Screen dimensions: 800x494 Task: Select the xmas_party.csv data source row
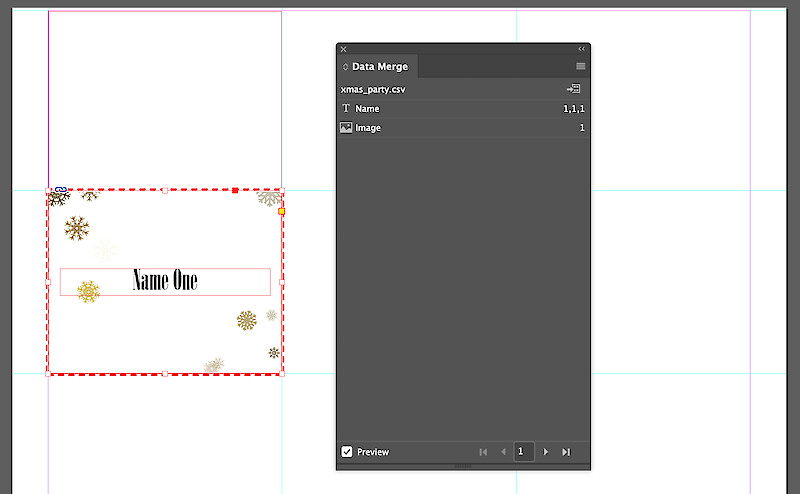coord(463,89)
